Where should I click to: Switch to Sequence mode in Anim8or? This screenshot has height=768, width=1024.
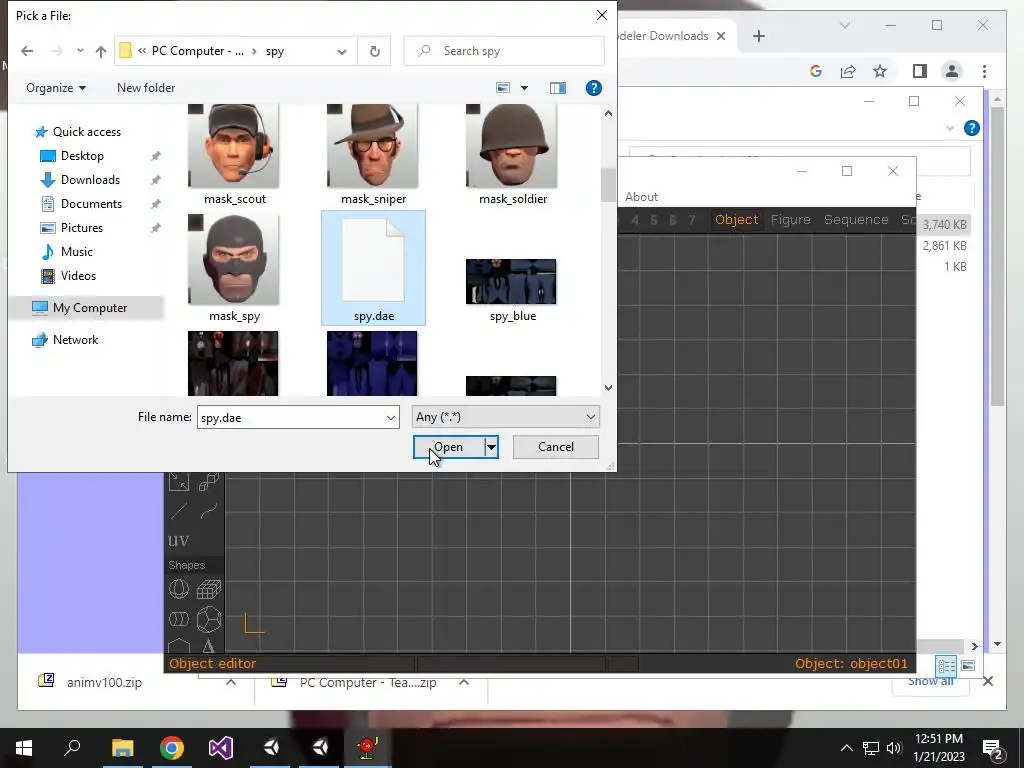[856, 219]
